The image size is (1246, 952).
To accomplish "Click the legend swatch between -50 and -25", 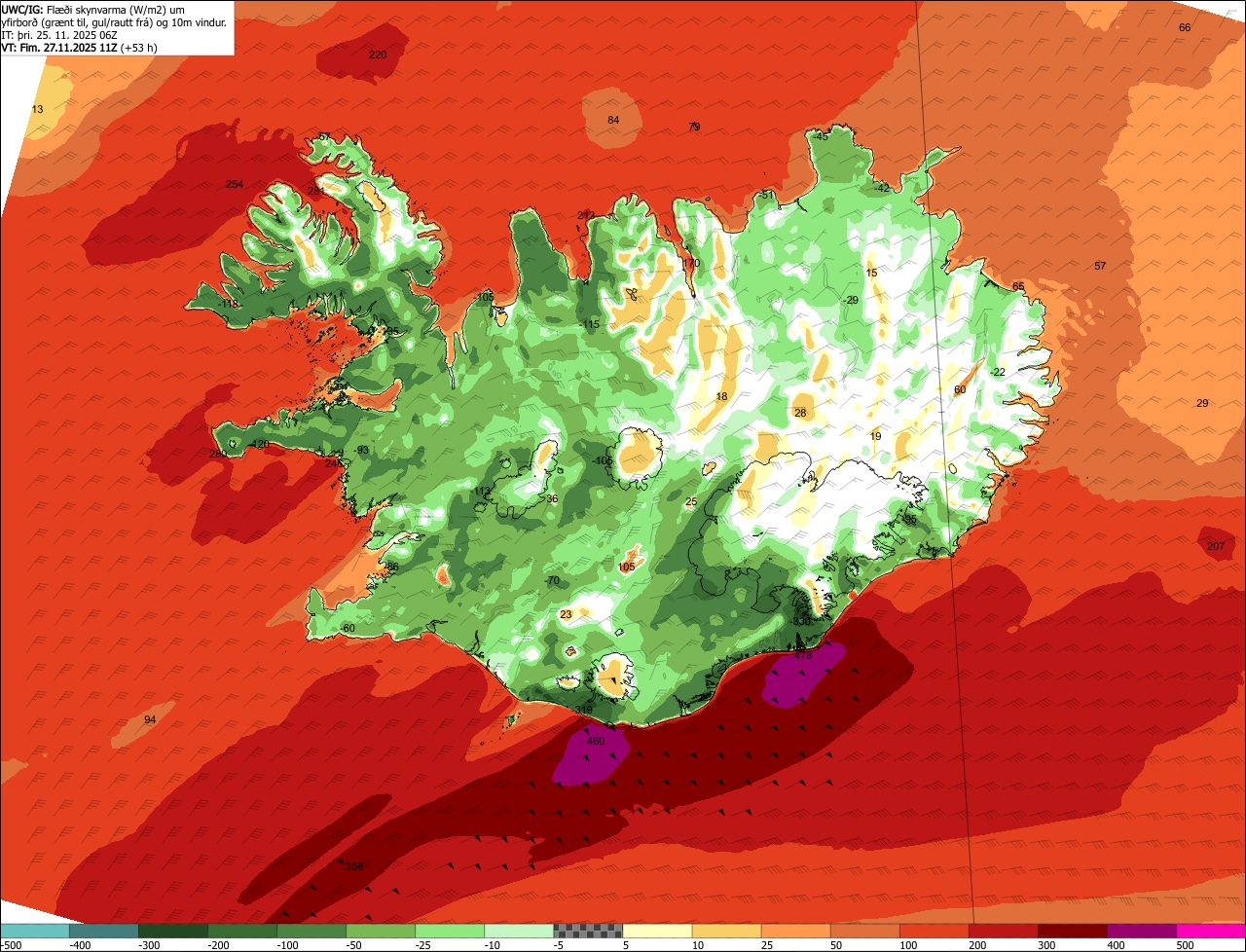I will pos(381,931).
